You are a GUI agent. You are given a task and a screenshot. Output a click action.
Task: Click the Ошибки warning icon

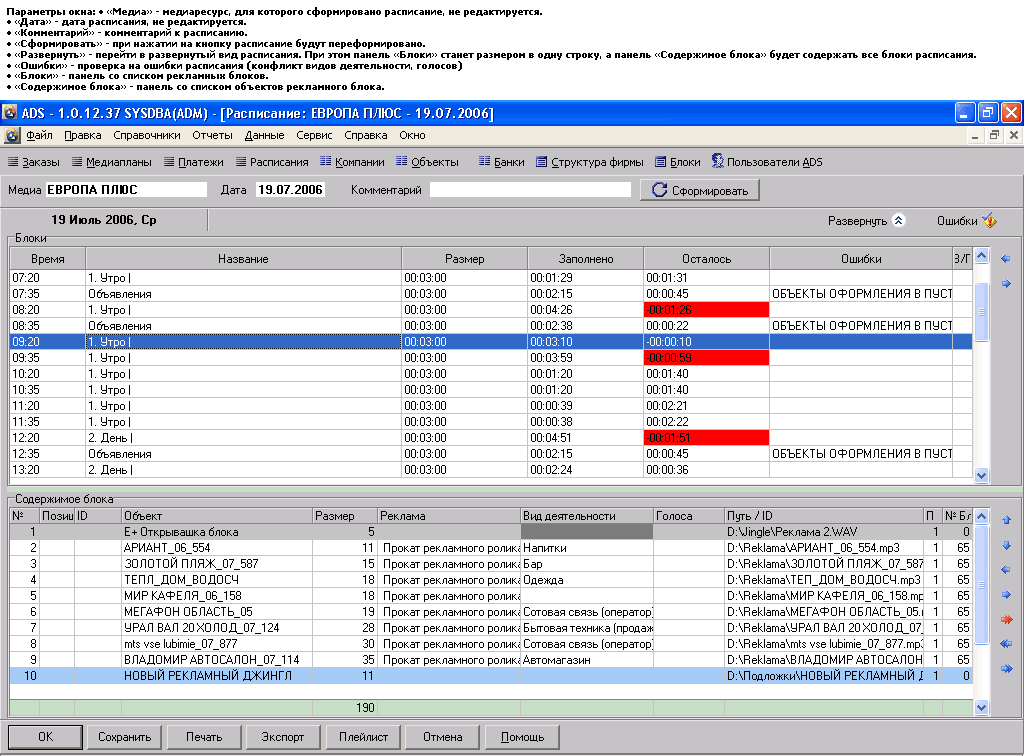point(989,221)
